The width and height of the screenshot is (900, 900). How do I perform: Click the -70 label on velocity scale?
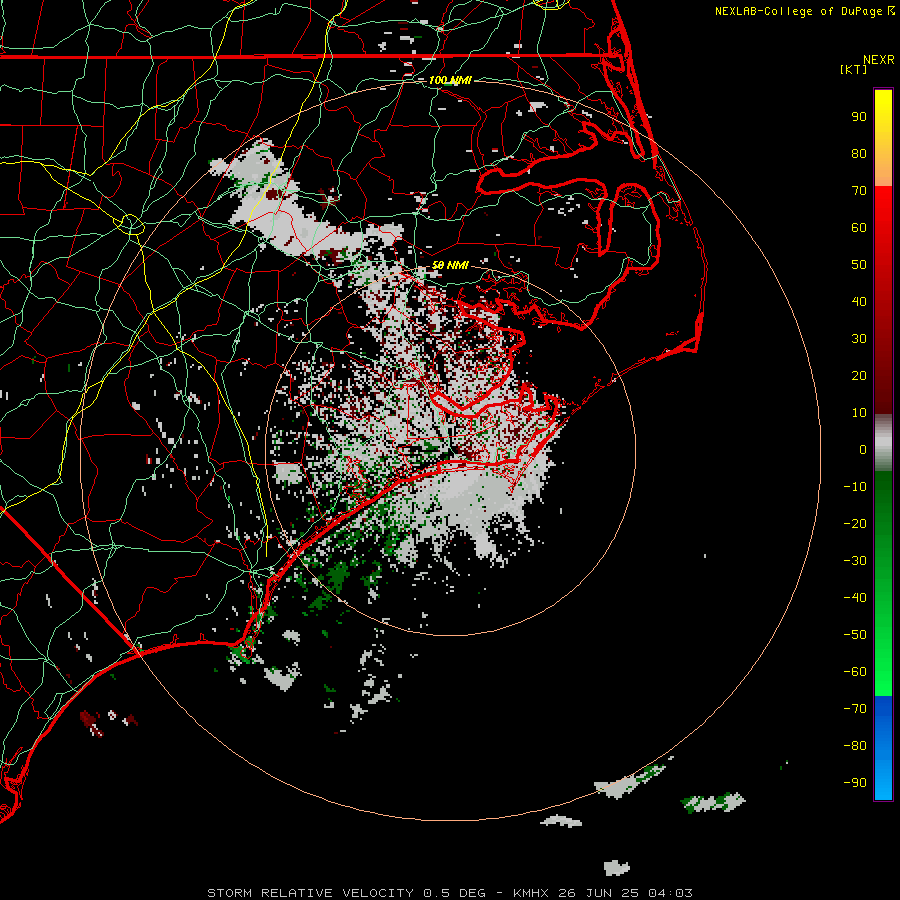click(x=855, y=709)
